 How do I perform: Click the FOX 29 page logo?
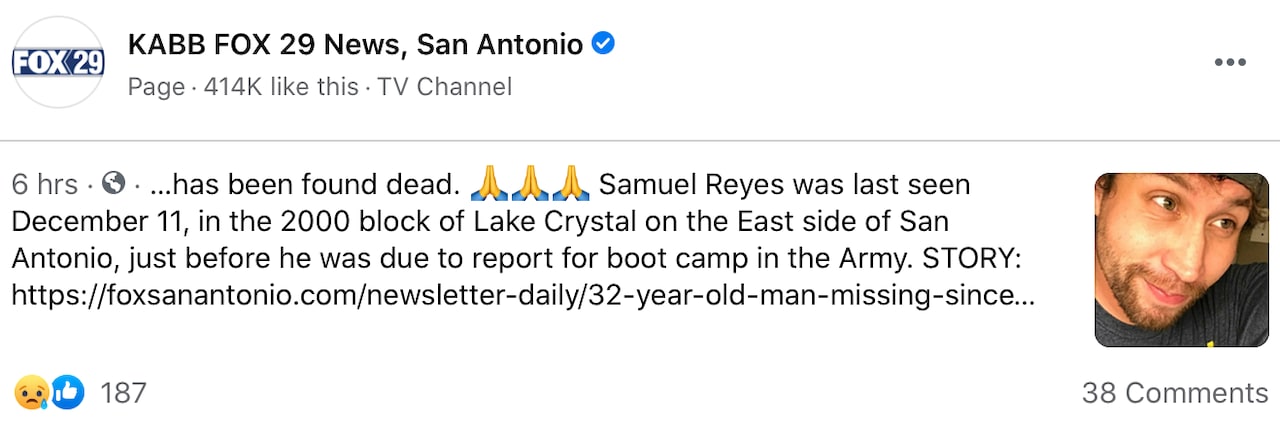click(x=57, y=63)
